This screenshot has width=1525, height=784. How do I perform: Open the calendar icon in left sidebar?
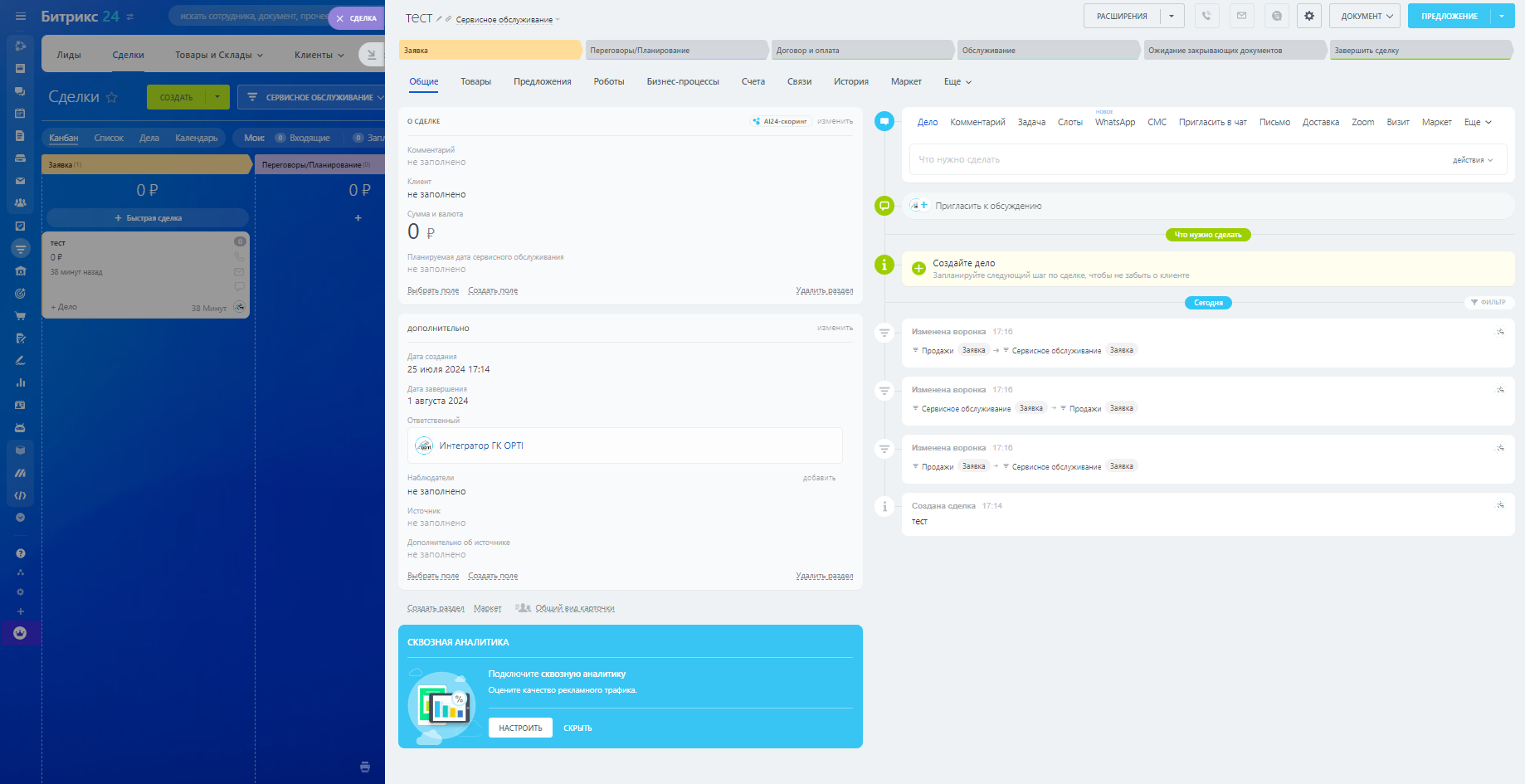pyautogui.click(x=21, y=113)
